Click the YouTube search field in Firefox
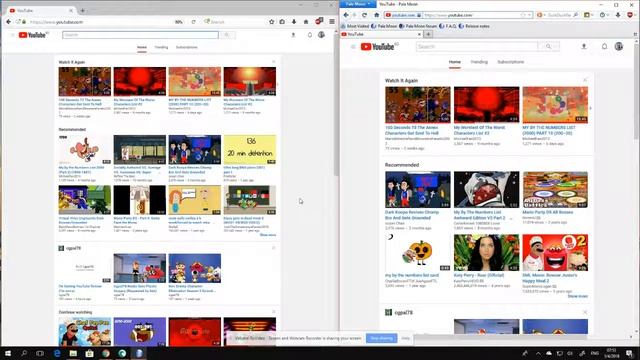Screen dimensions: 640x360 point(140,35)
